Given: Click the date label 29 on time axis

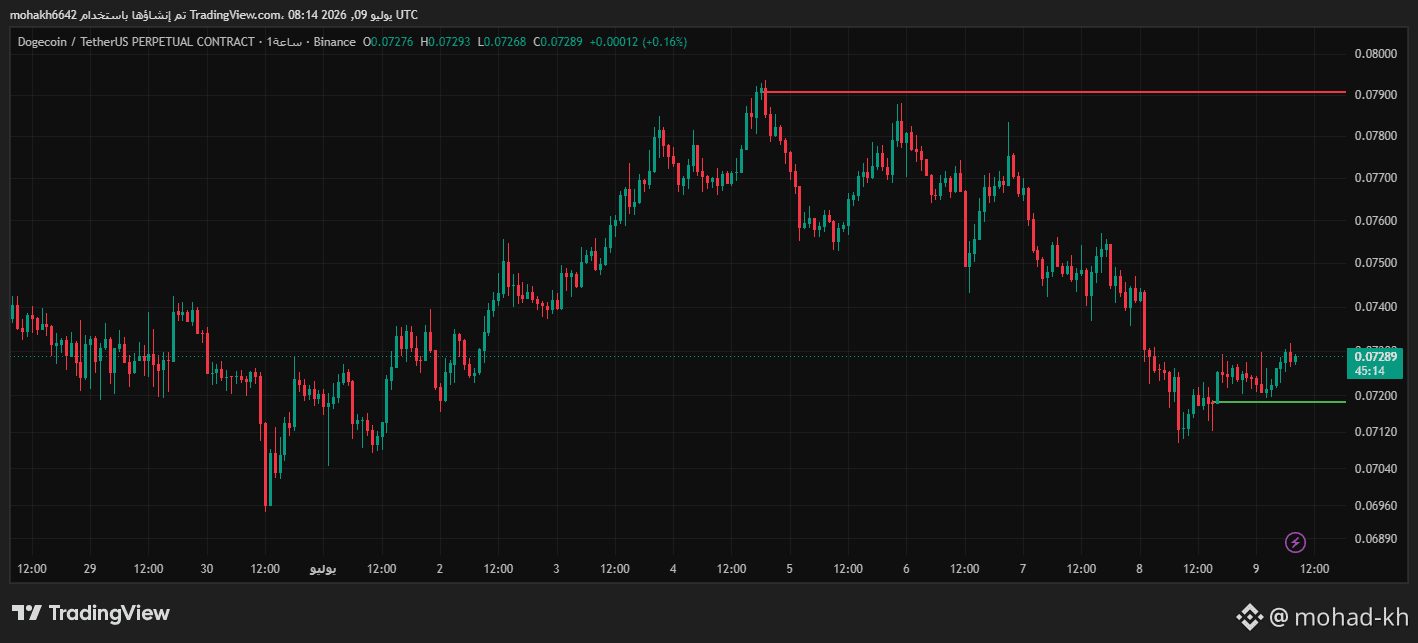Looking at the screenshot, I should pyautogui.click(x=90, y=569).
